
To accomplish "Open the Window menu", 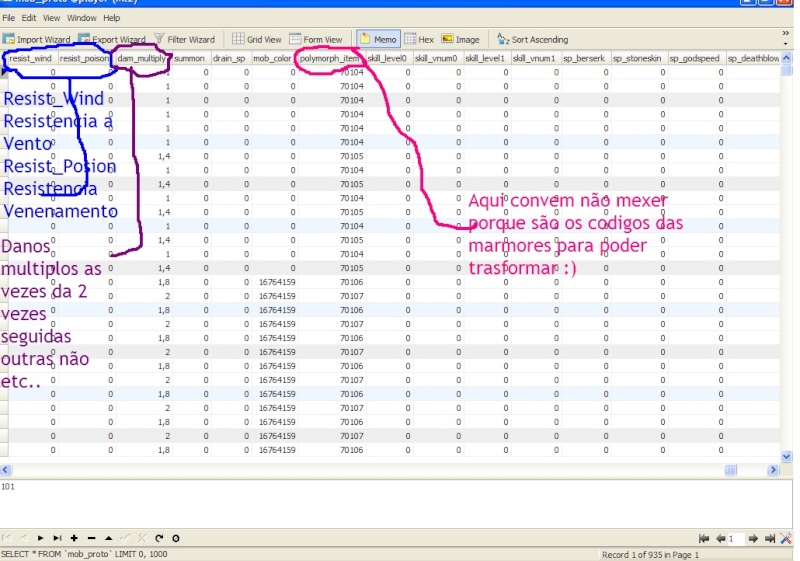I will pyautogui.click(x=82, y=18).
